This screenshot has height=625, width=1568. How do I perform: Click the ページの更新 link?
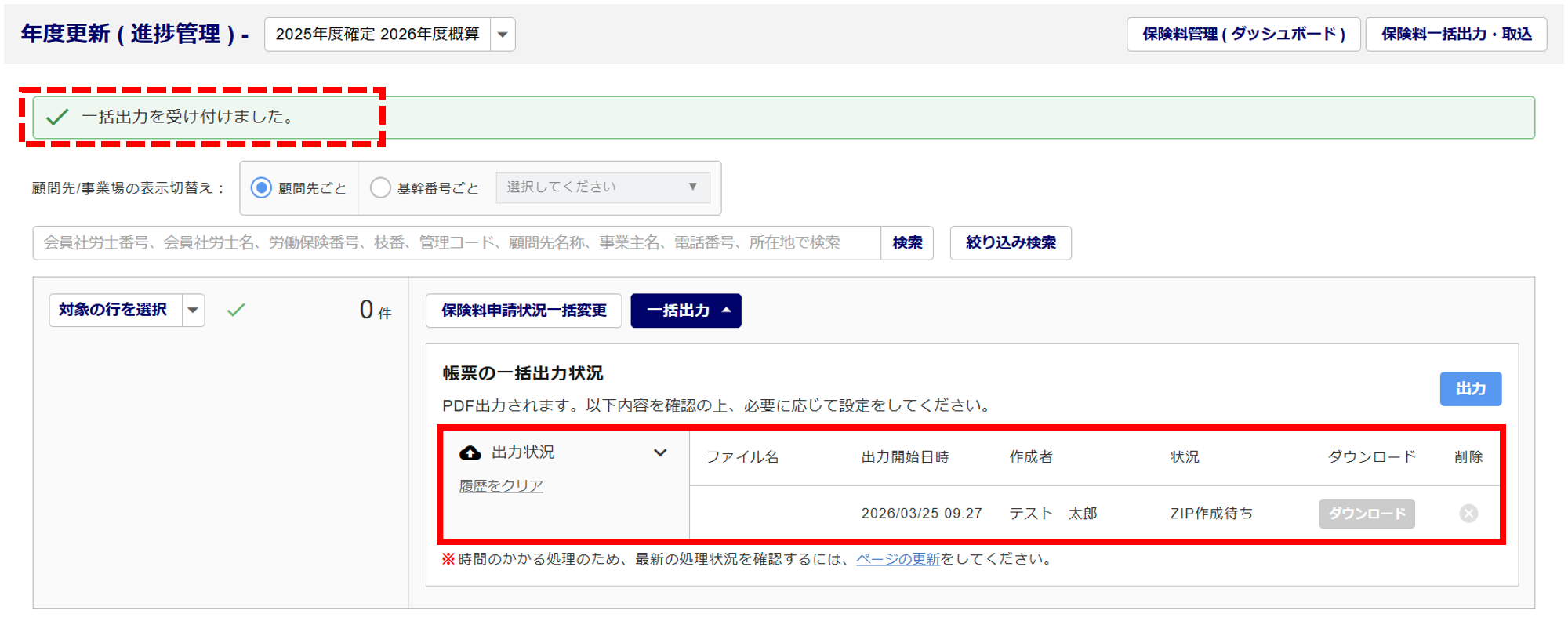[x=897, y=559]
